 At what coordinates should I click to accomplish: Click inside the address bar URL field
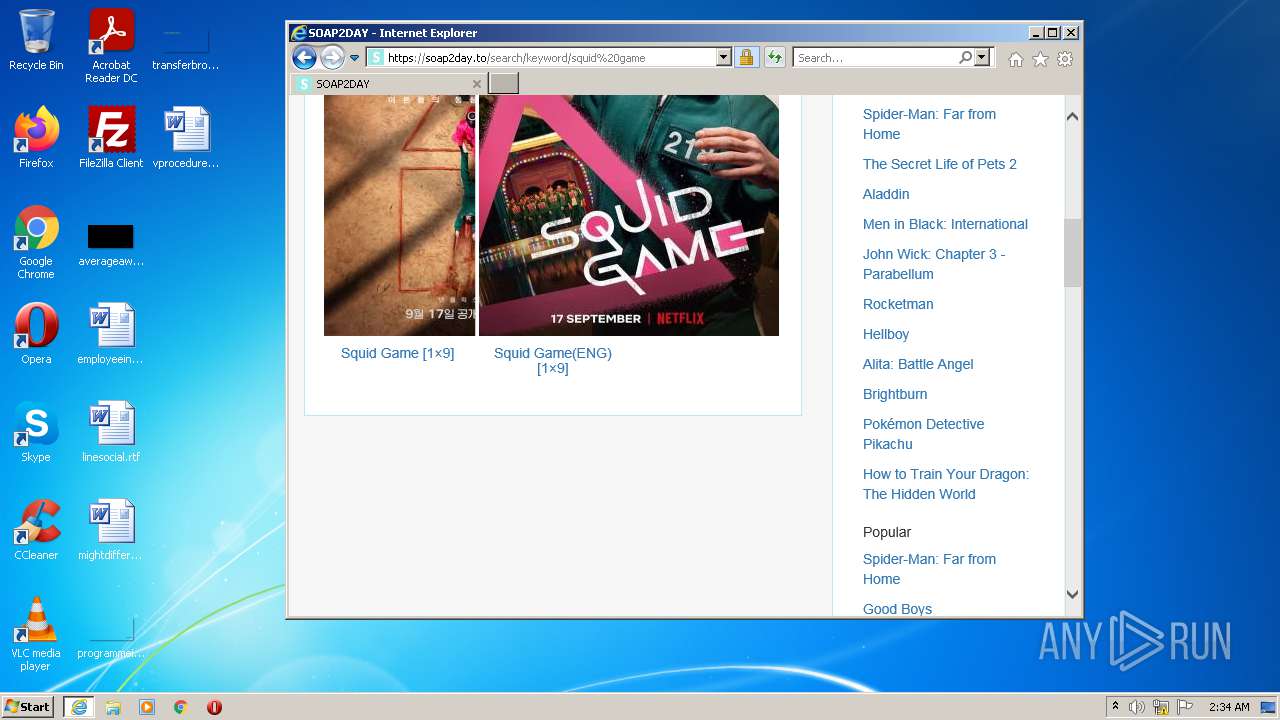[550, 58]
